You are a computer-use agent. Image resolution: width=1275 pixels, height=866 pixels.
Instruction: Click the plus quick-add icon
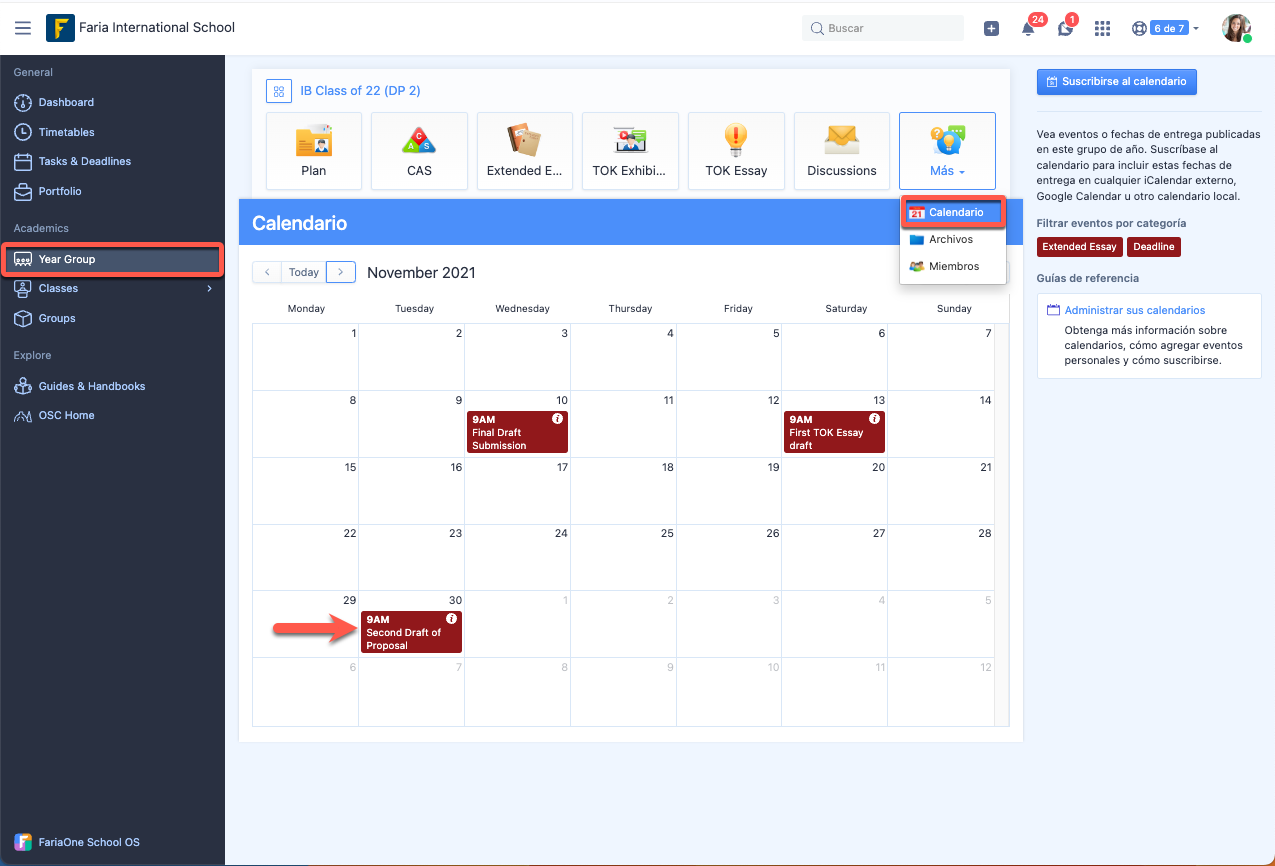(x=991, y=29)
